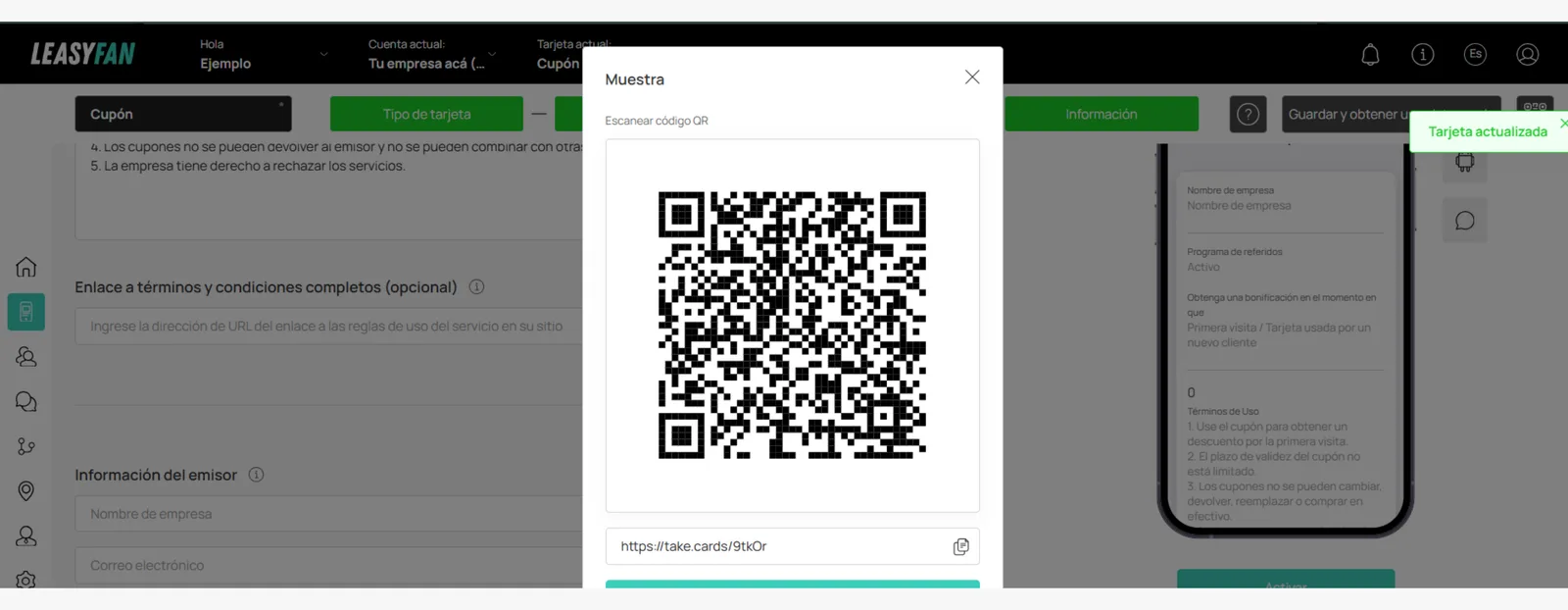Click the Nombre de empresa input
Viewport: 1568px width, 610px height.
pyautogui.click(x=328, y=514)
